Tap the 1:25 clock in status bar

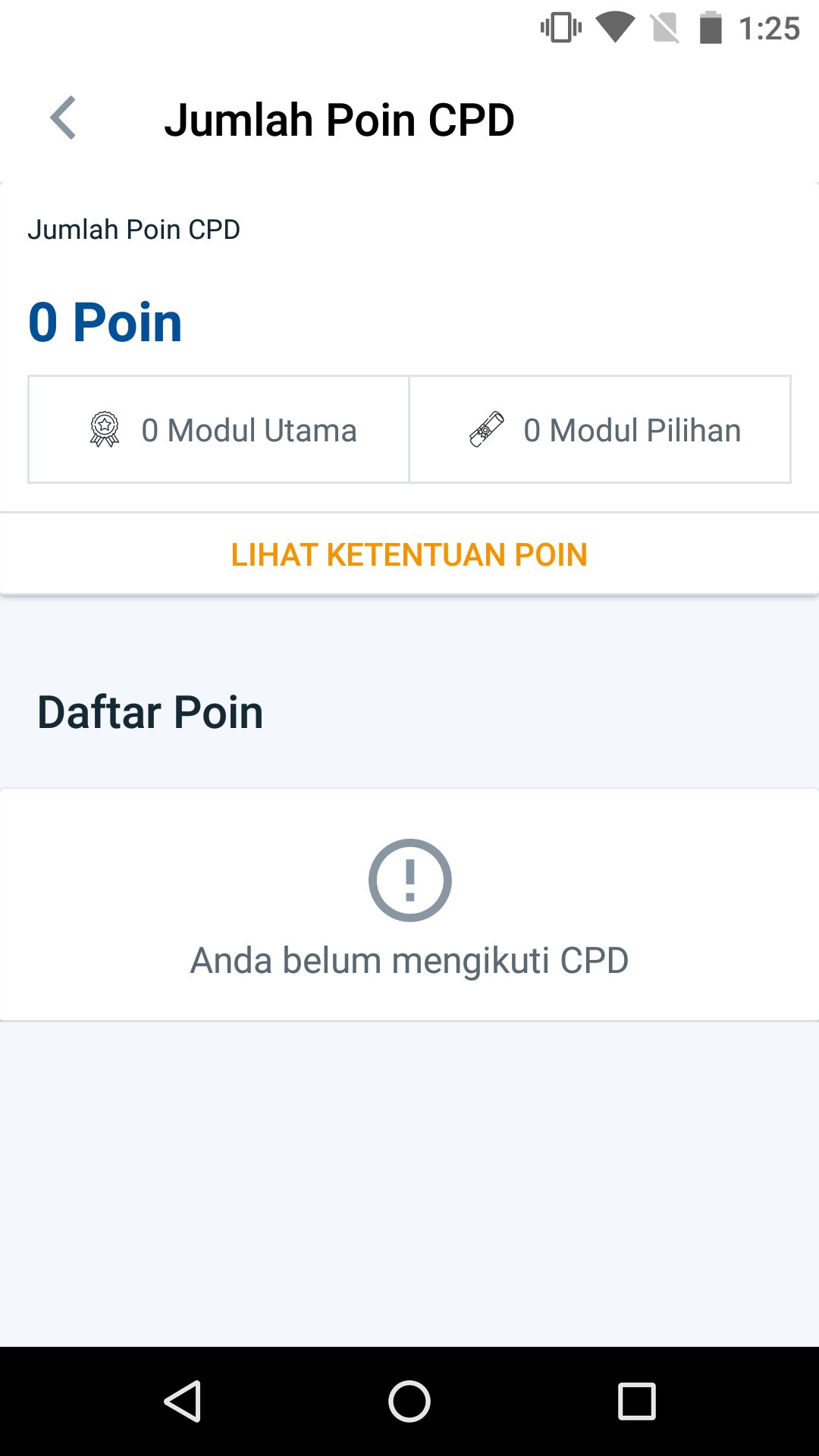(x=769, y=29)
